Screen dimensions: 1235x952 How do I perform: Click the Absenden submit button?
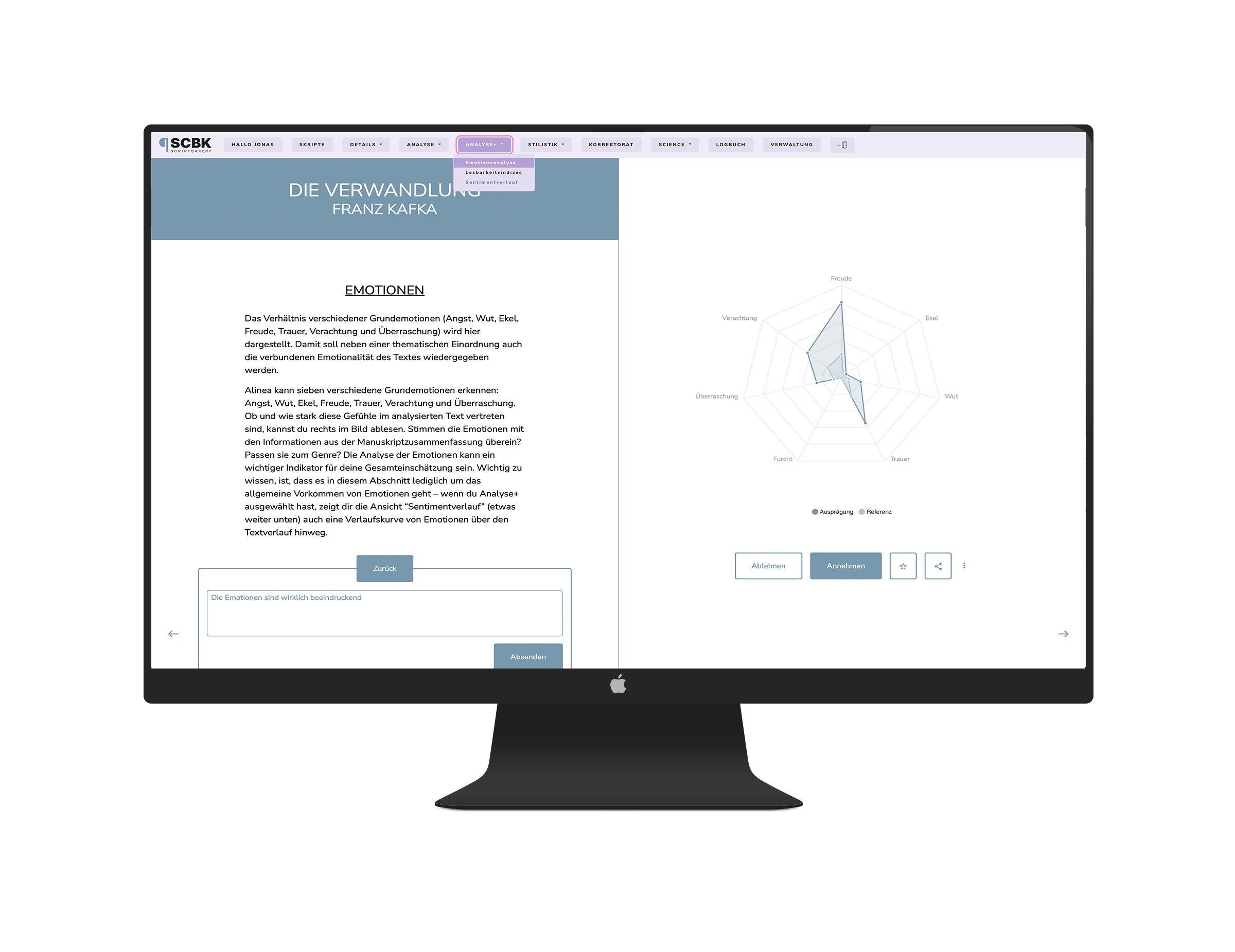[528, 657]
